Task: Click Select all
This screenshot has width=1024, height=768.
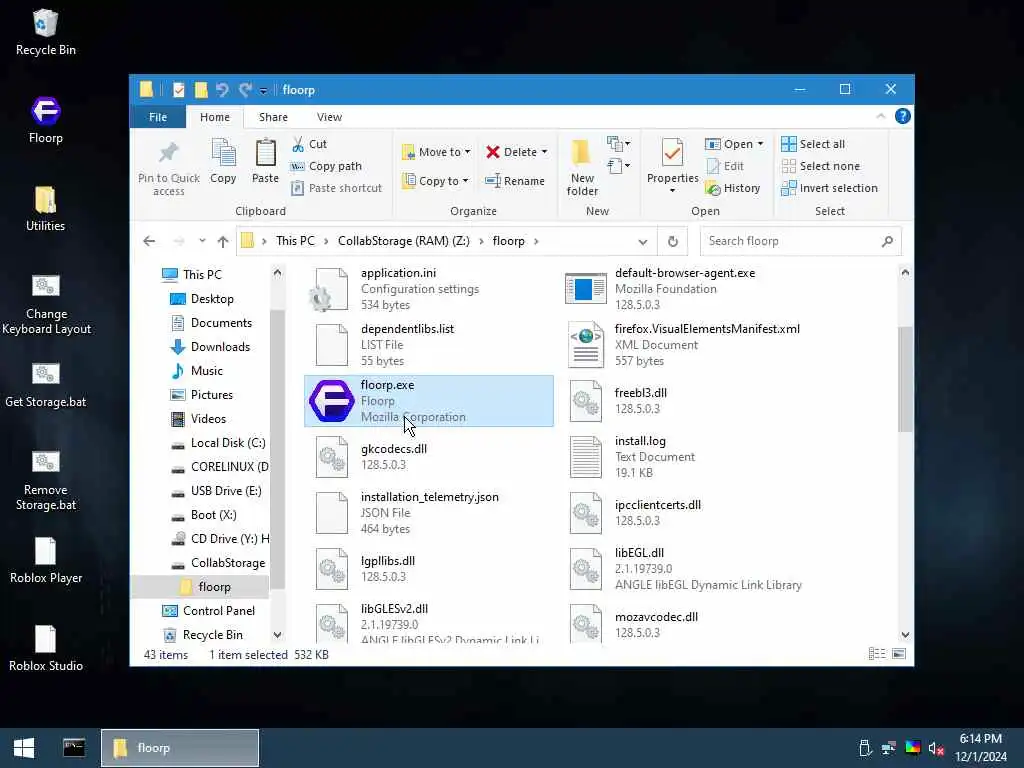Action: click(x=813, y=144)
